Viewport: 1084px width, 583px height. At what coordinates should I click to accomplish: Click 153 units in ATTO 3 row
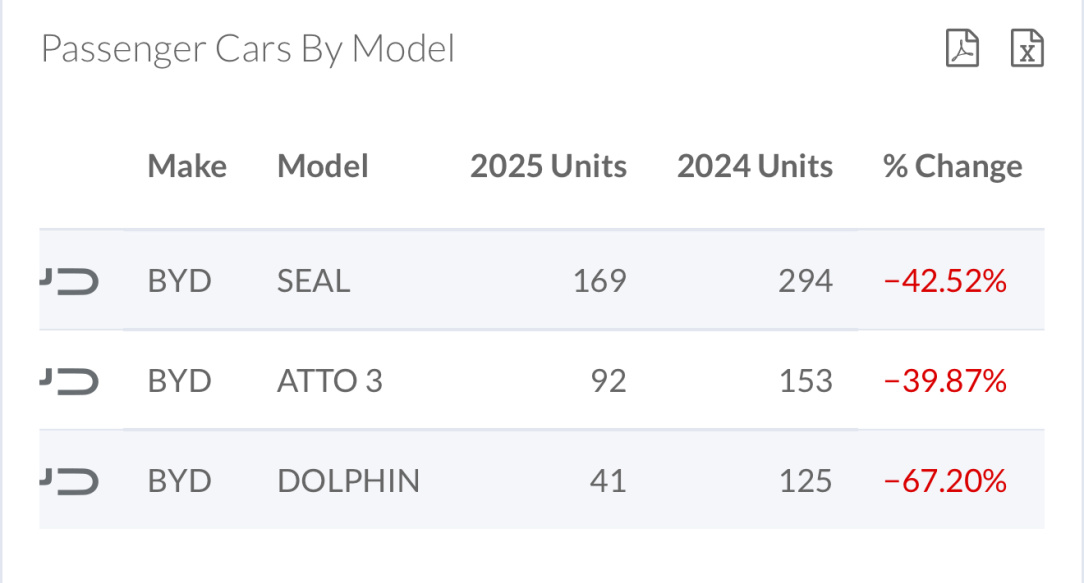[805, 381]
